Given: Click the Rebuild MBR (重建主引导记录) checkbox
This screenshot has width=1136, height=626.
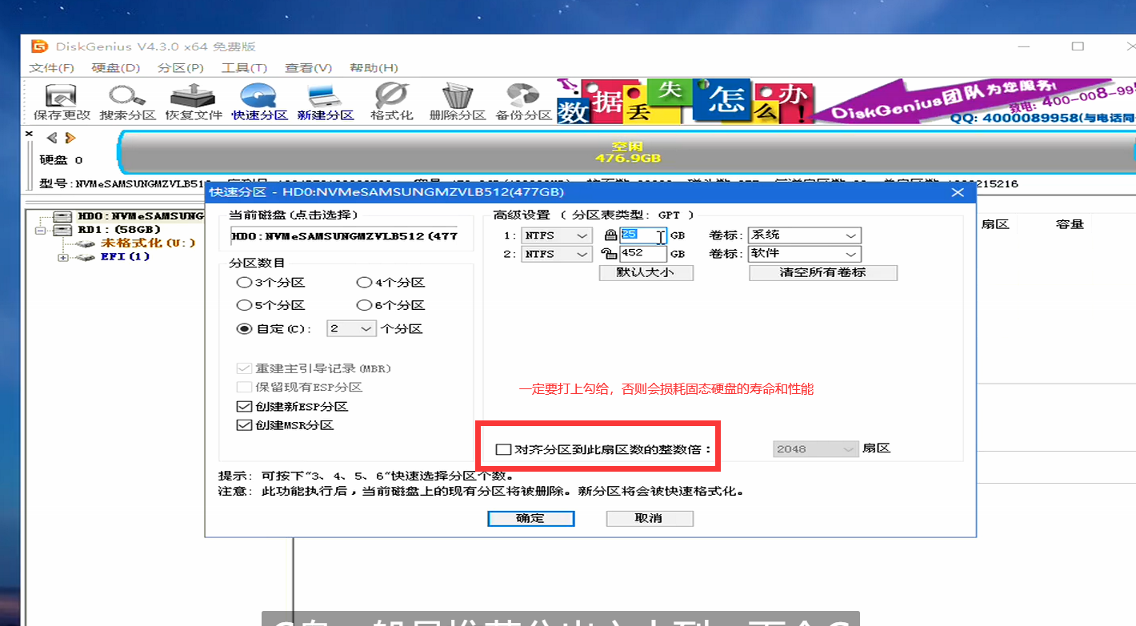Looking at the screenshot, I should click(244, 369).
